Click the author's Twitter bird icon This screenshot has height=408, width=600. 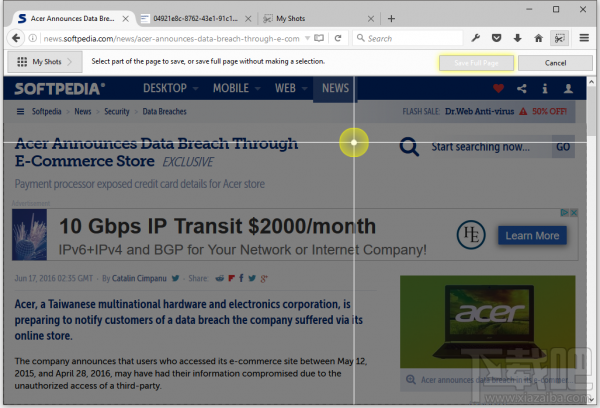175,278
